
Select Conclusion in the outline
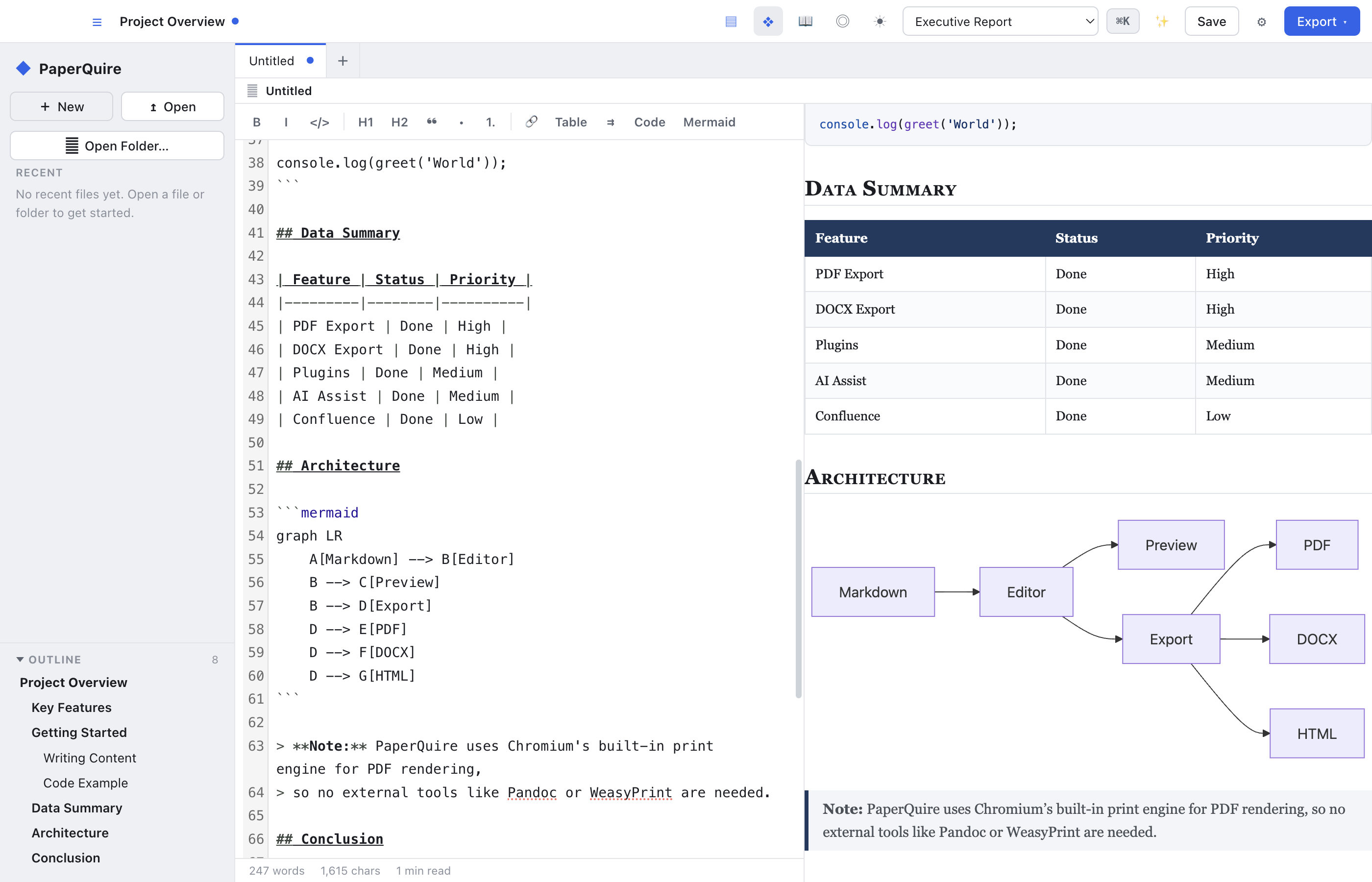coord(66,858)
